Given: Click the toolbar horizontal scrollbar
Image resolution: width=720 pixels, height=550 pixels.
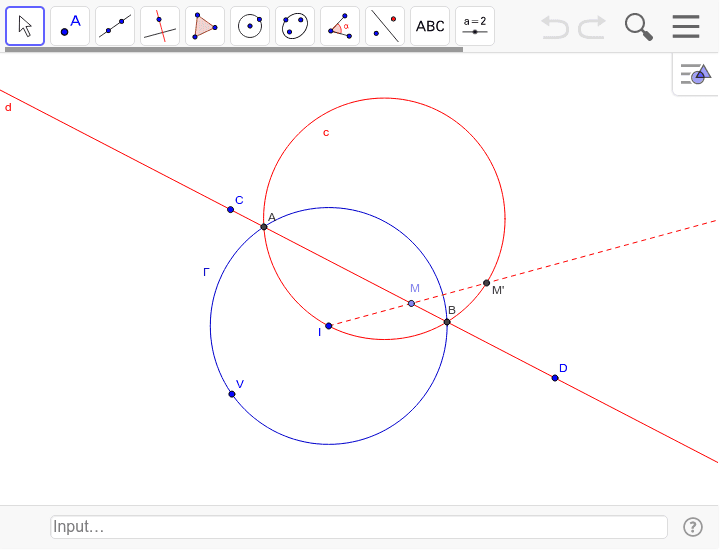Looking at the screenshot, I should tap(234, 49).
